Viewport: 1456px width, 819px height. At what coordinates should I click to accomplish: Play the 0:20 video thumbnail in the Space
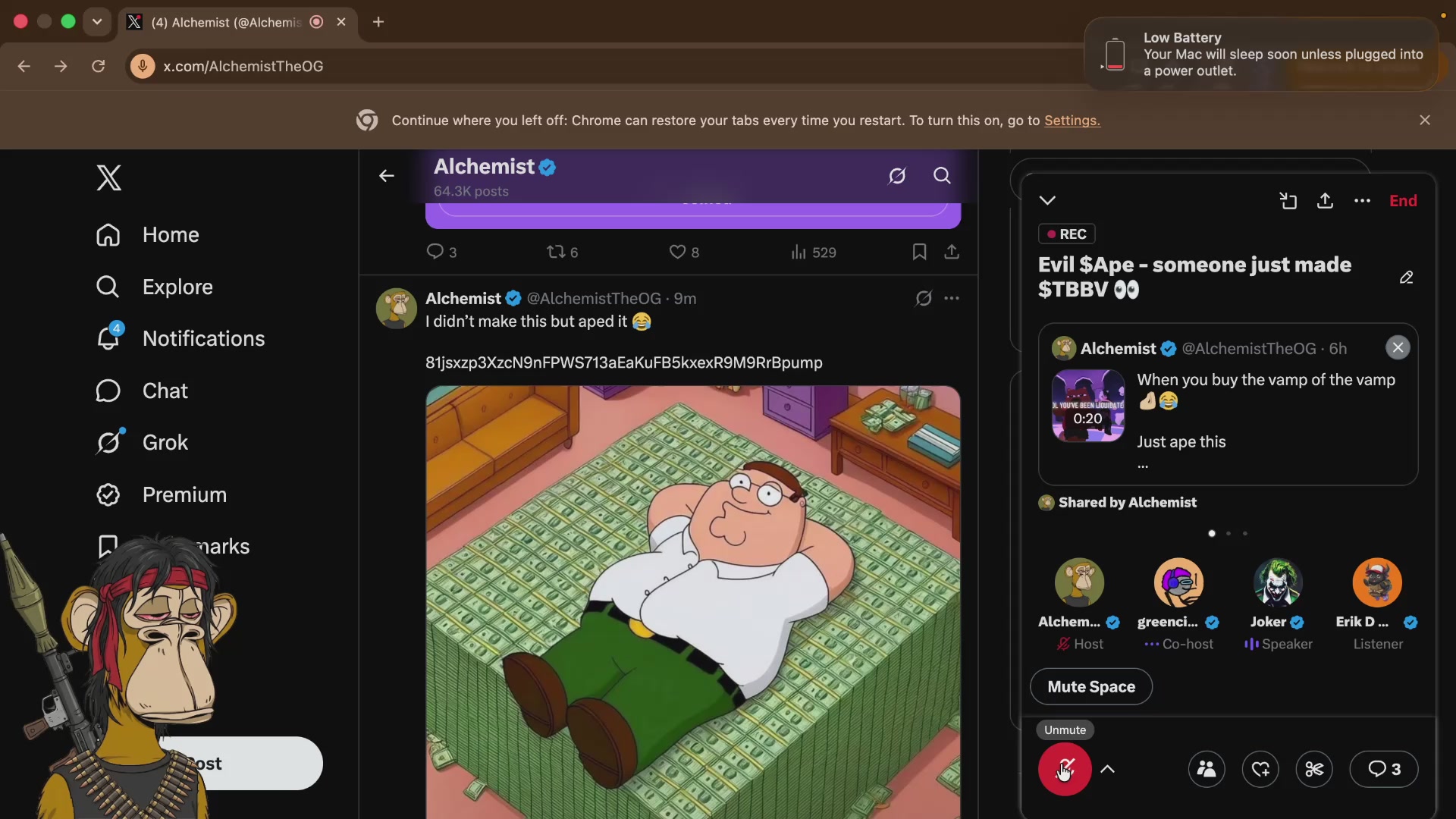[1088, 406]
